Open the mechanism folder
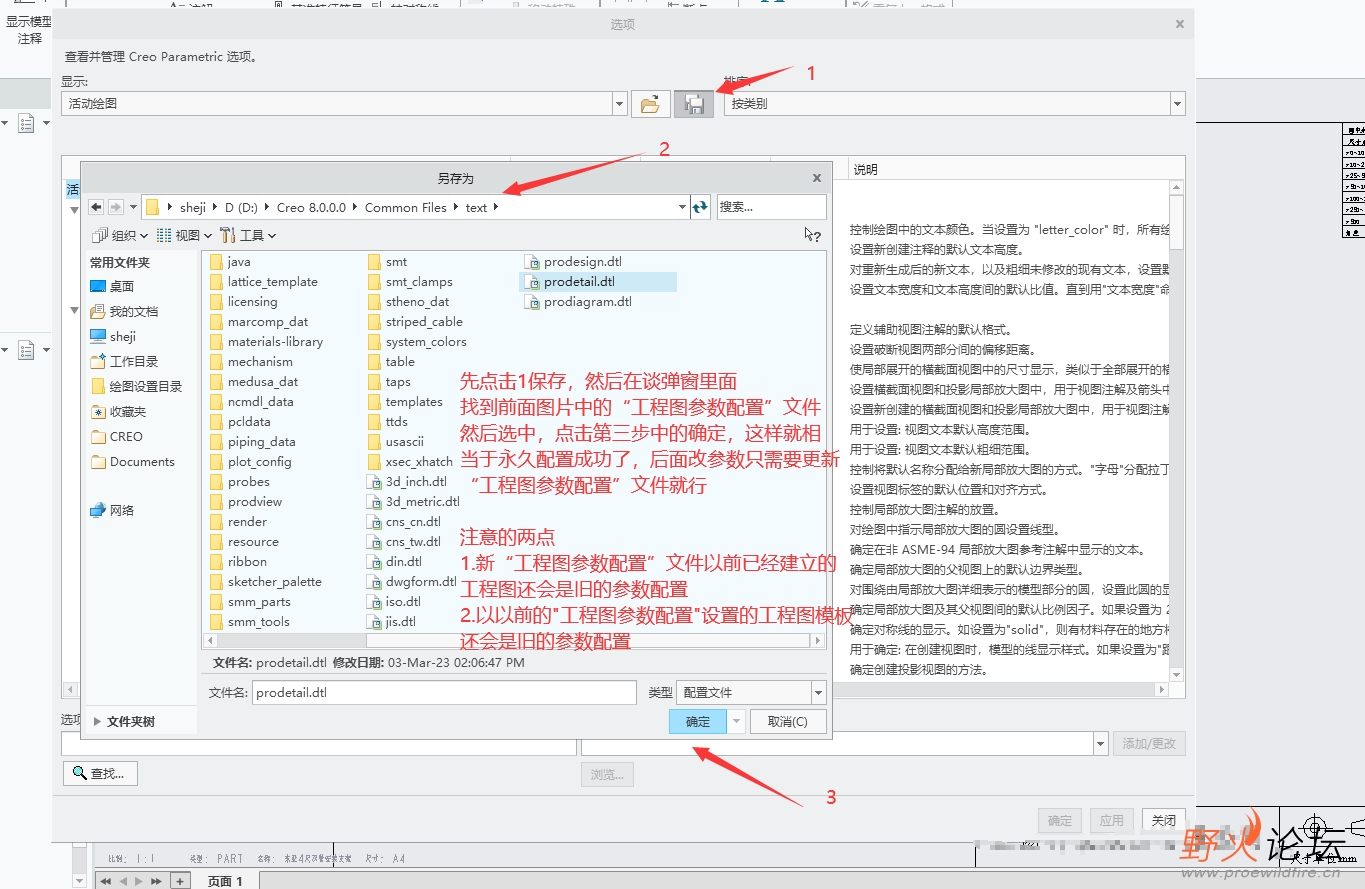 click(x=252, y=362)
